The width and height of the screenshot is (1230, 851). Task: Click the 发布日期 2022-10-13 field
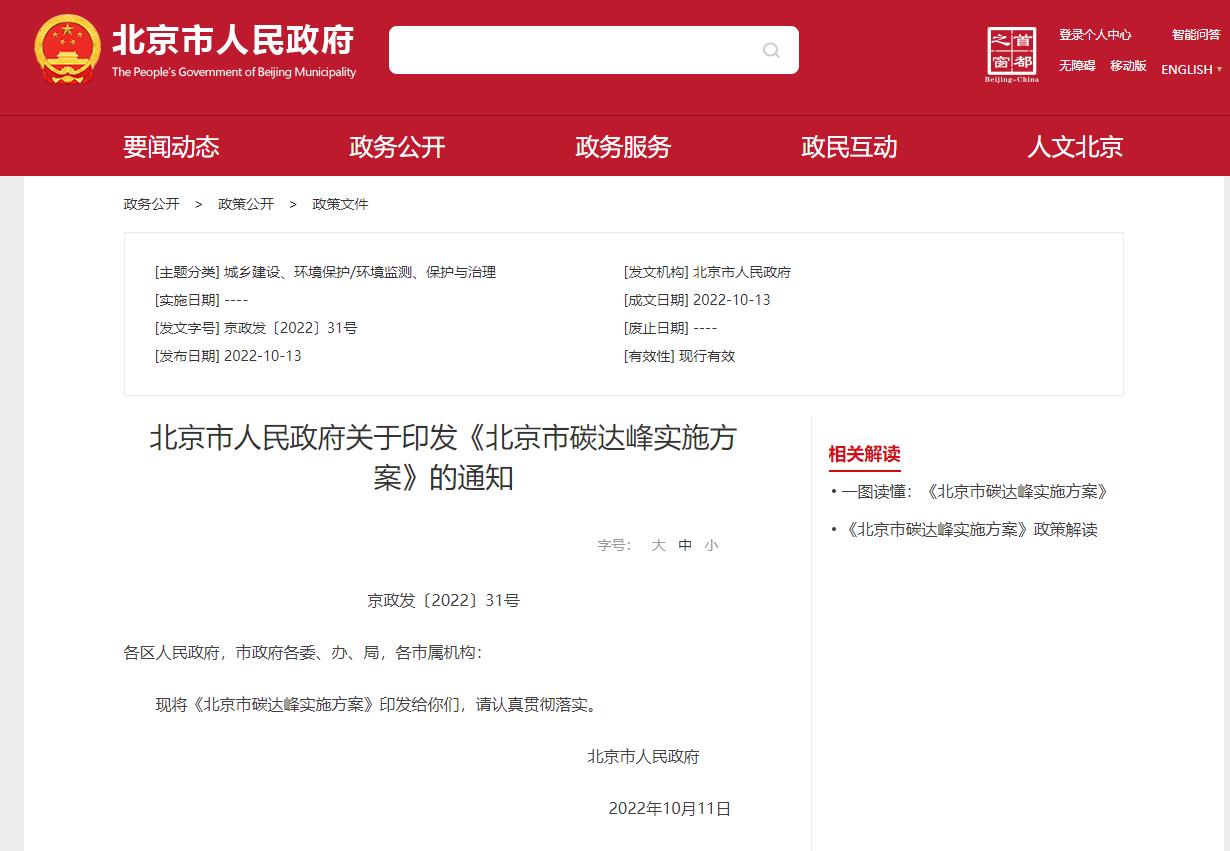point(228,356)
